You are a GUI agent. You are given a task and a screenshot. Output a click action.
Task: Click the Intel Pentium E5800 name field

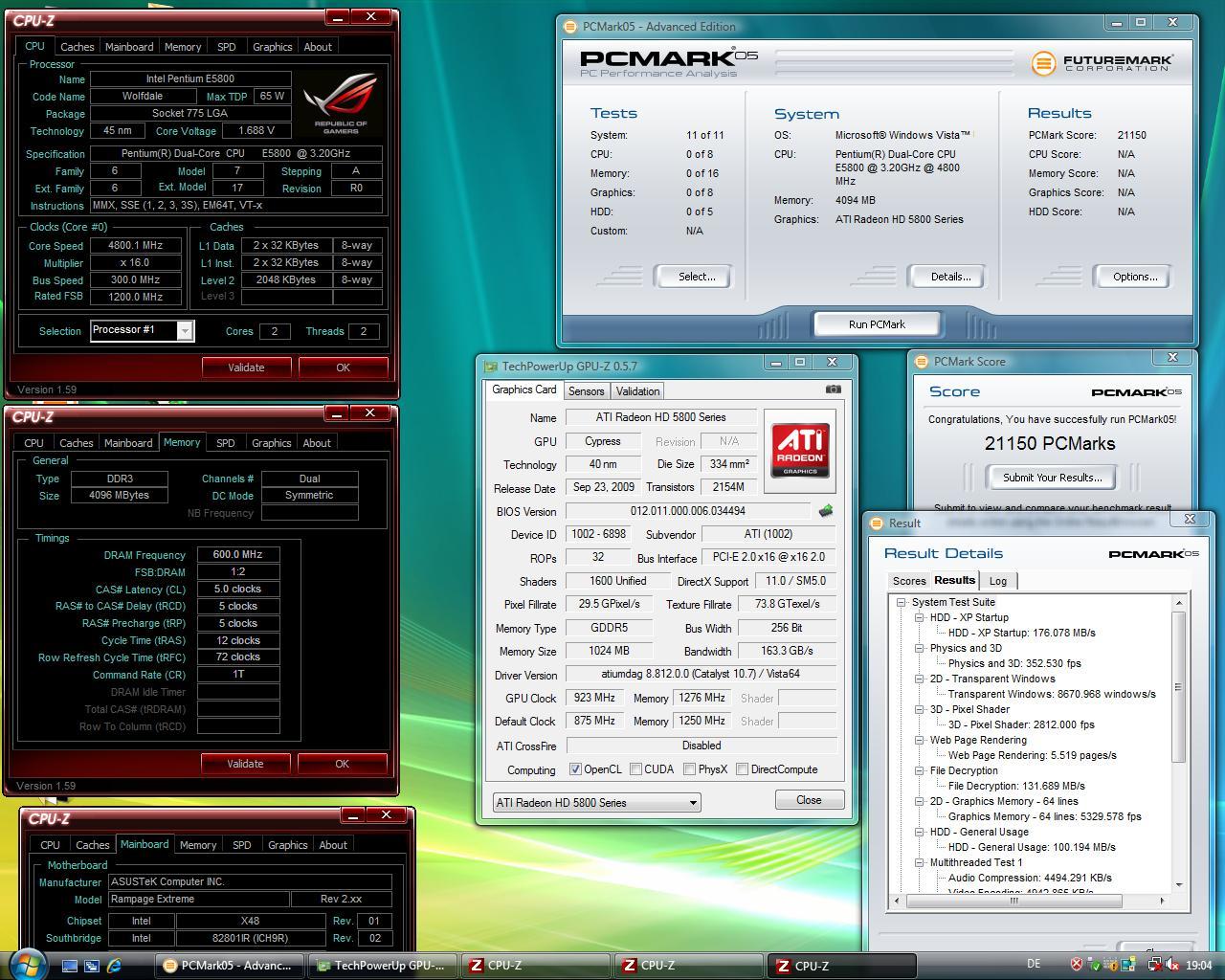point(190,79)
